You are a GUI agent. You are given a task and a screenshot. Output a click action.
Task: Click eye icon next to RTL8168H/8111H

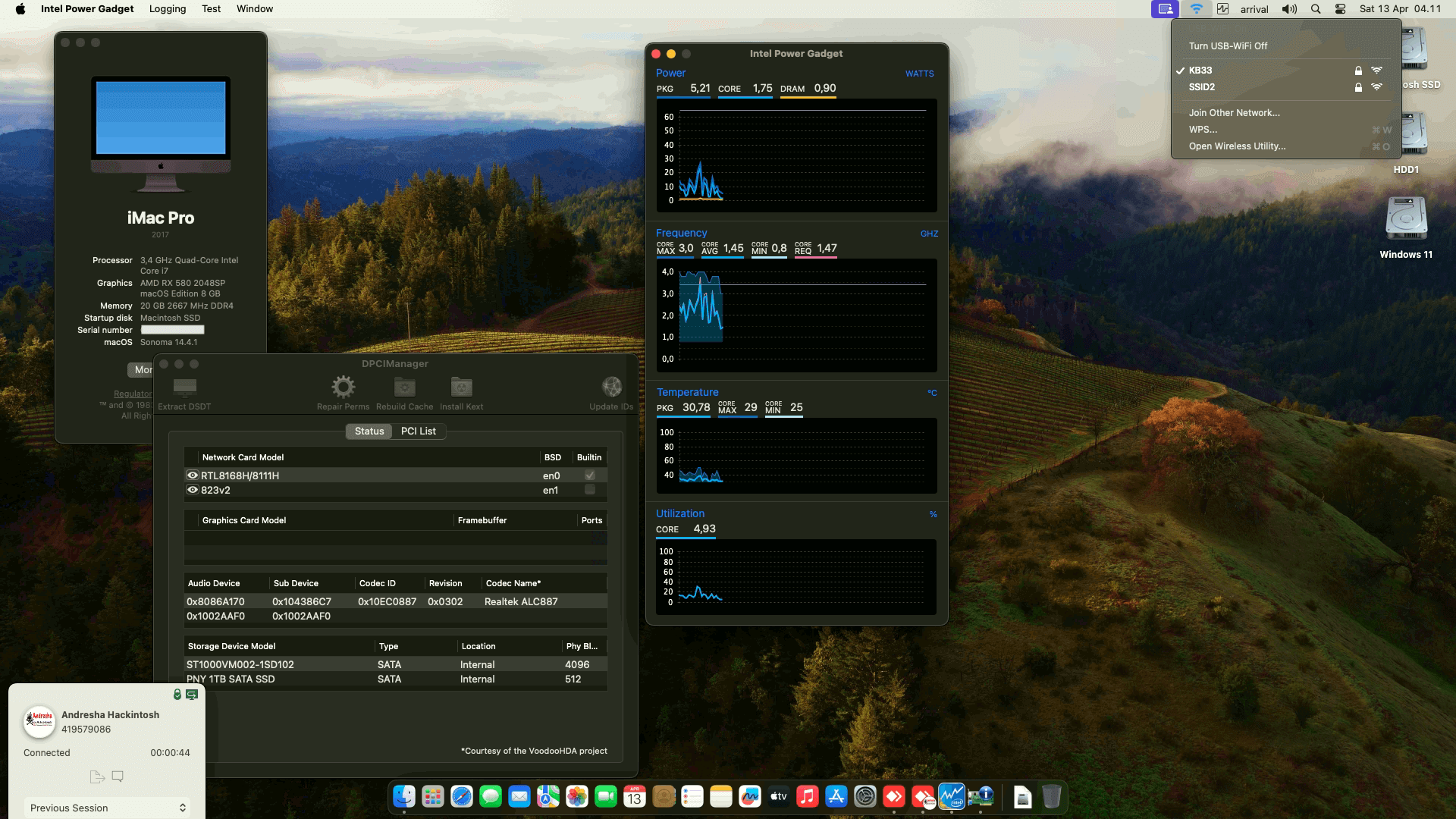193,475
